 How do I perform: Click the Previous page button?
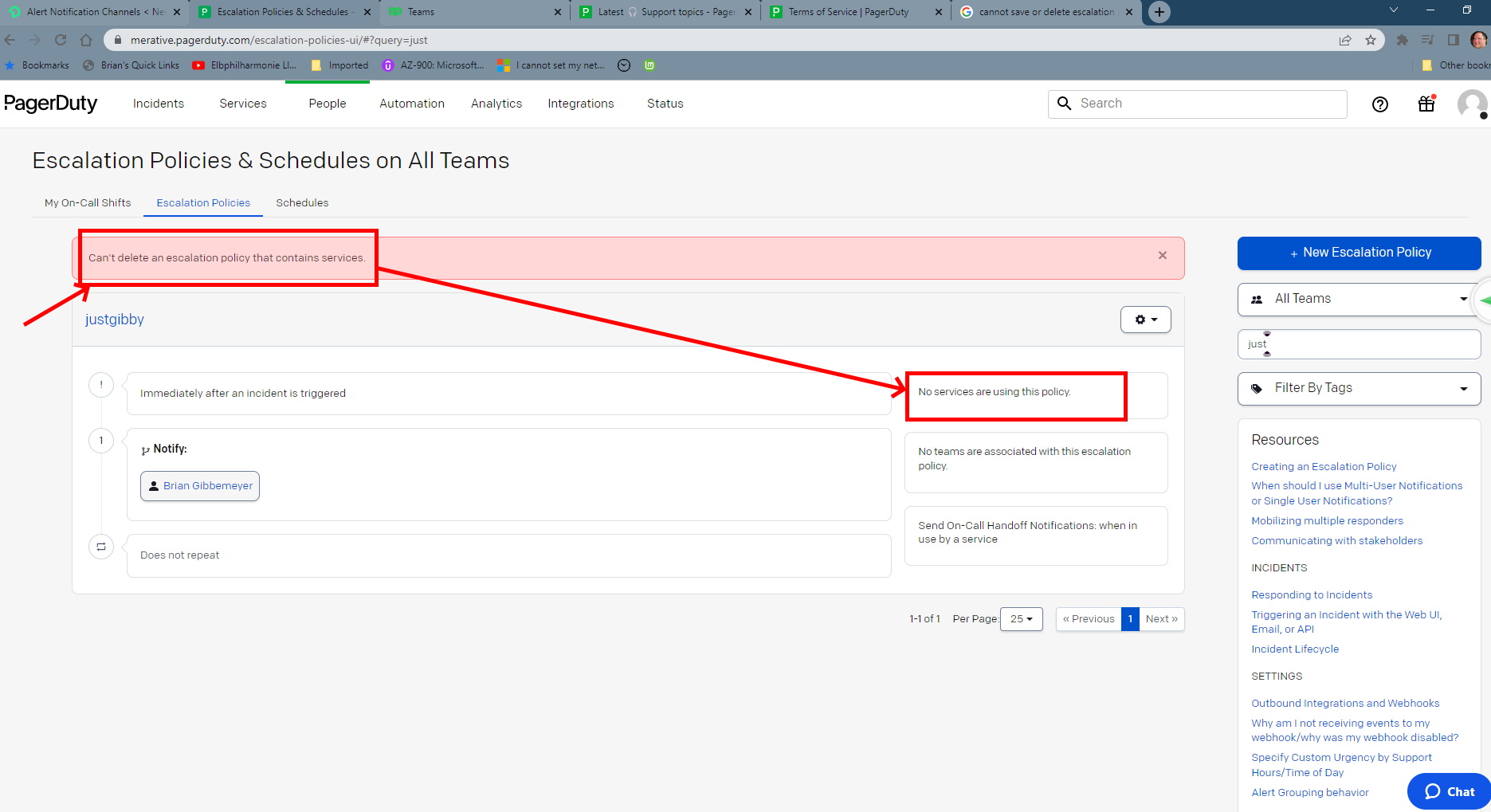(x=1089, y=619)
